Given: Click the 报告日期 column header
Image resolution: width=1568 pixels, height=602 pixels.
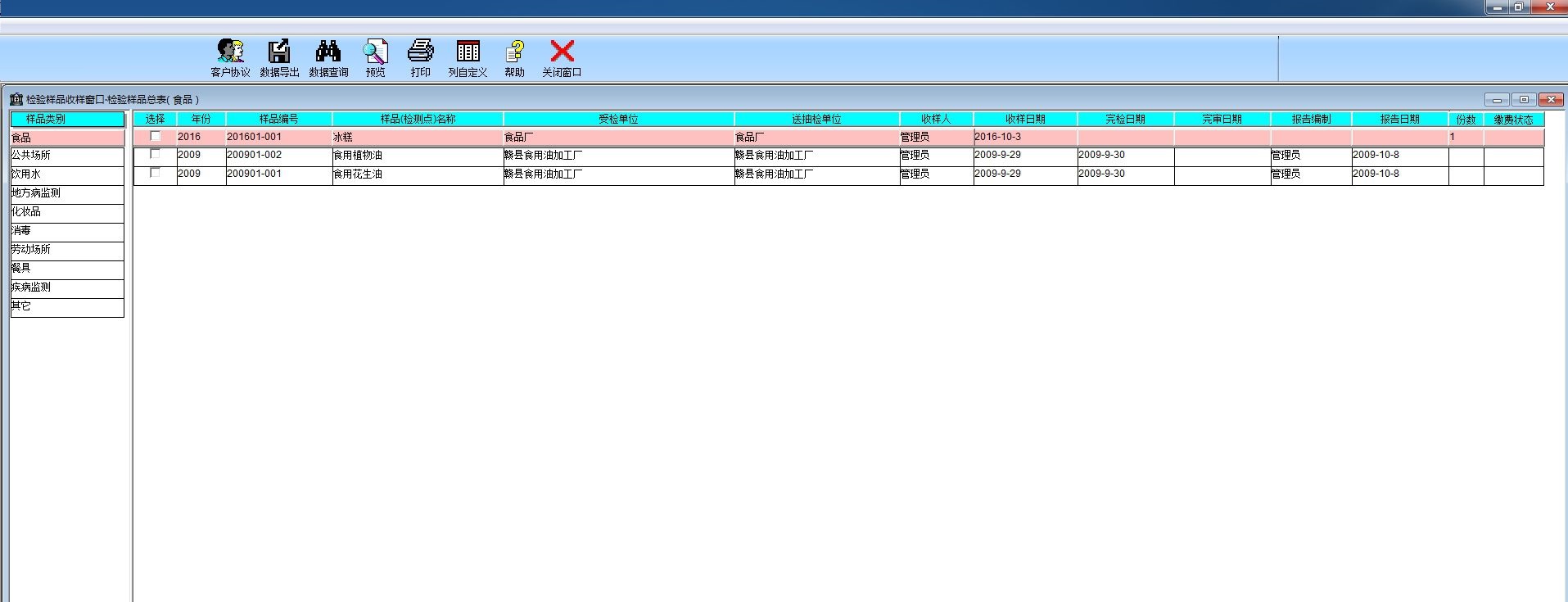Looking at the screenshot, I should [1400, 119].
